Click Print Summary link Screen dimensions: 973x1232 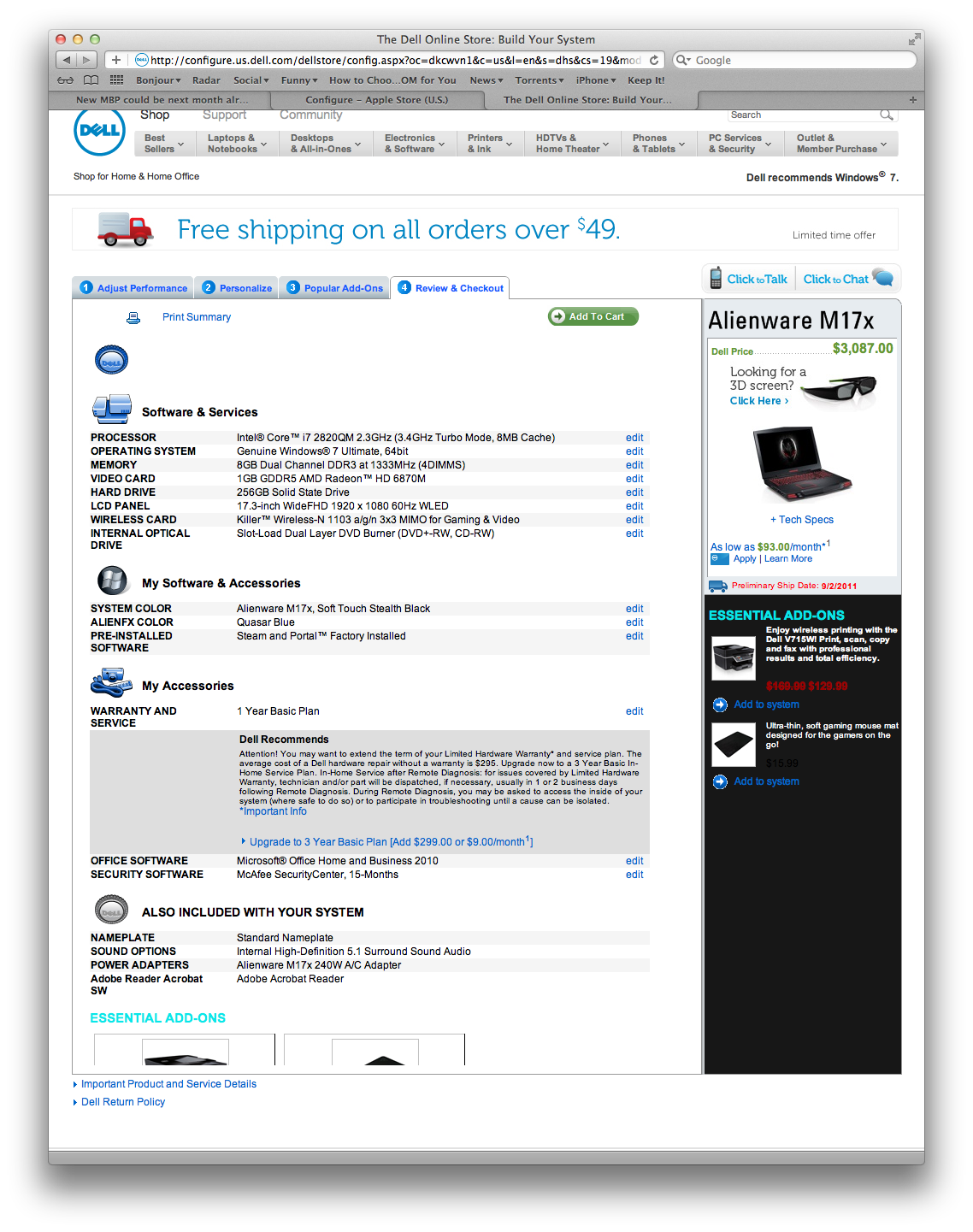point(197,317)
